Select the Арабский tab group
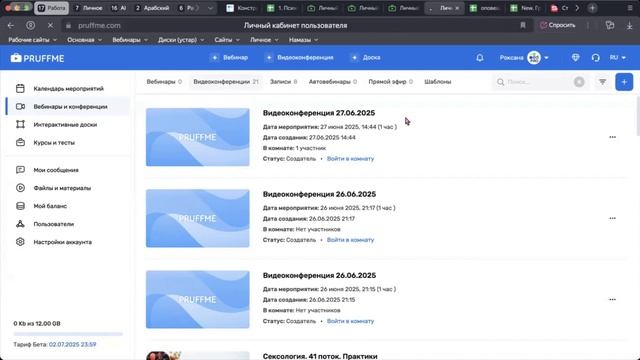The width and height of the screenshot is (640, 360). tap(152, 8)
